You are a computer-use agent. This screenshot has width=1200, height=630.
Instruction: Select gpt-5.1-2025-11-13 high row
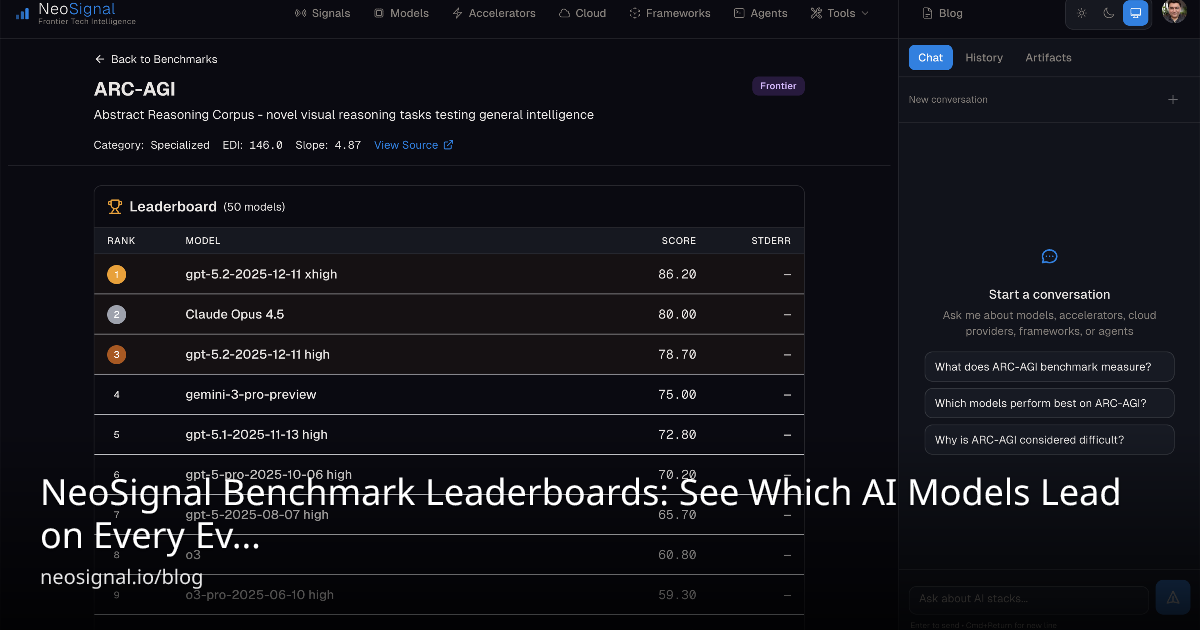tap(449, 434)
